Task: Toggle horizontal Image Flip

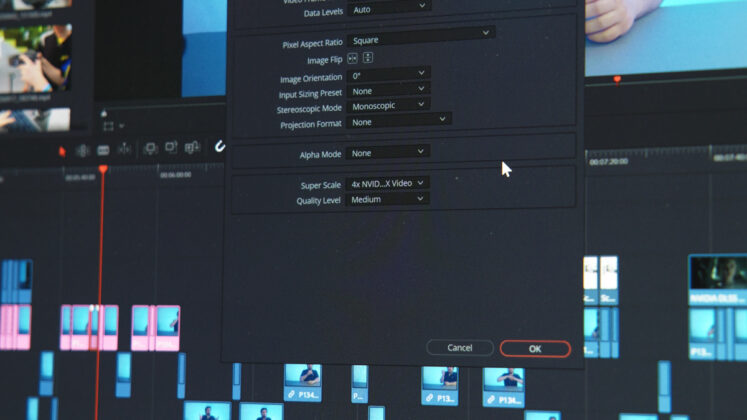Action: [x=353, y=59]
